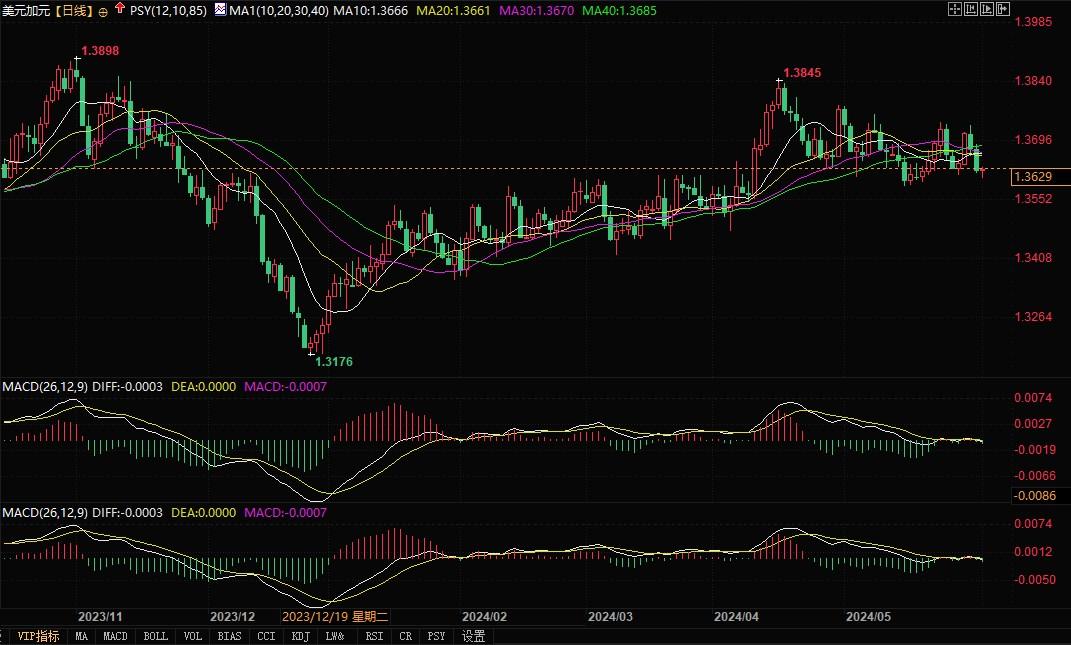Click the MA10:1.3666 value
The height and width of the screenshot is (645, 1071).
click(371, 11)
